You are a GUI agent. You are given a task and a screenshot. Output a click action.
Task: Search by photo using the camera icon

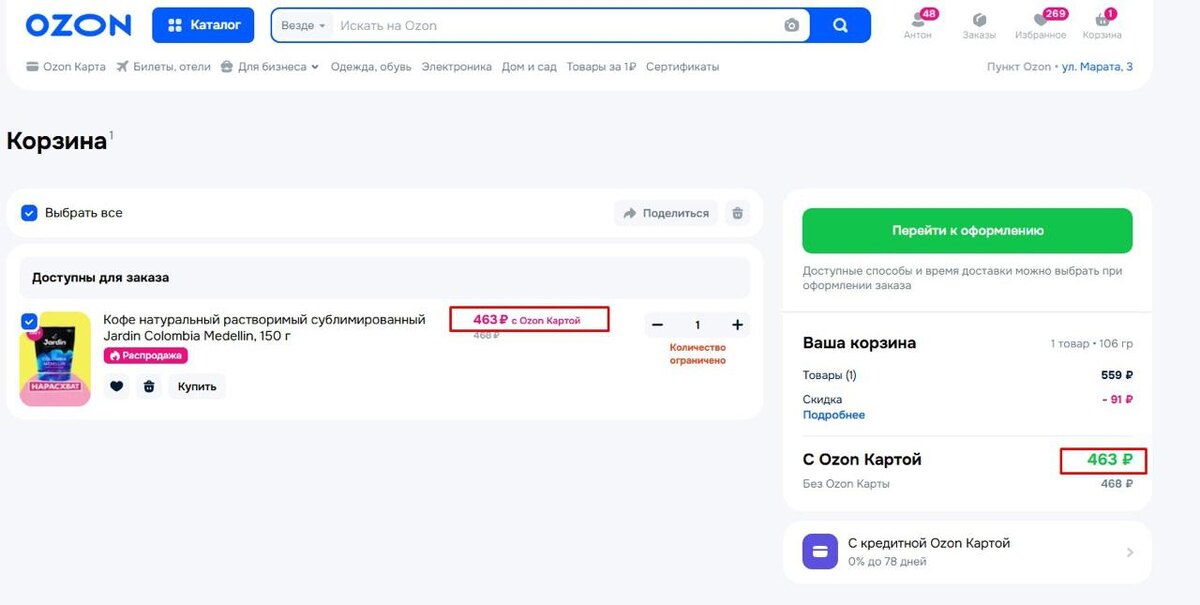pos(792,26)
